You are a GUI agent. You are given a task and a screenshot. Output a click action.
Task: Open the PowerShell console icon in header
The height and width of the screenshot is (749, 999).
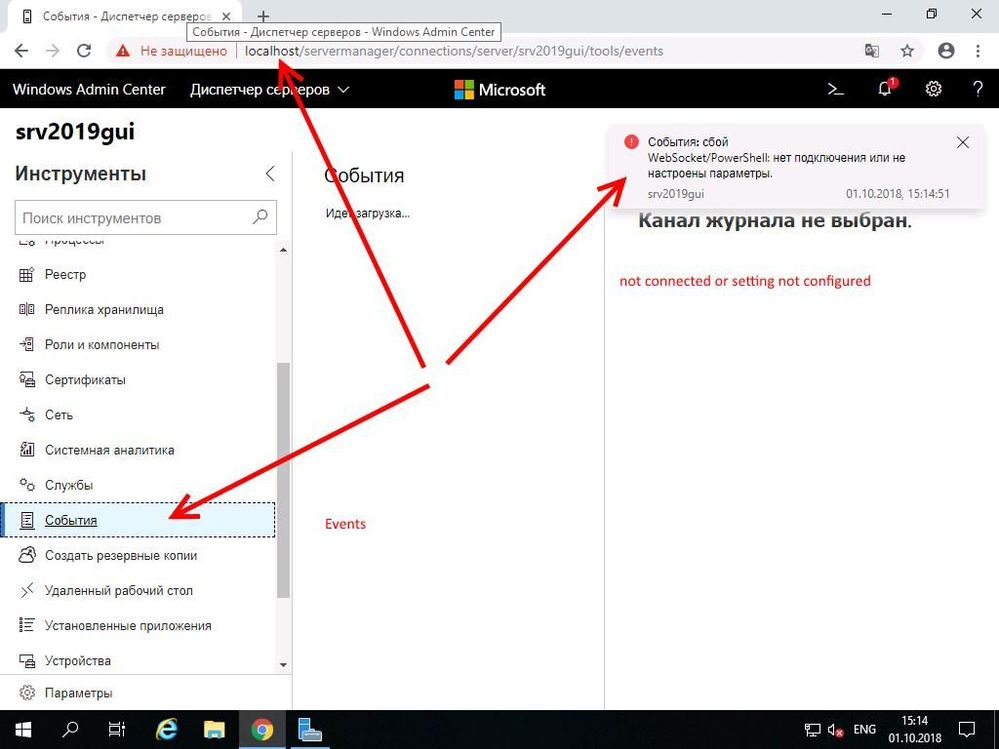click(835, 90)
